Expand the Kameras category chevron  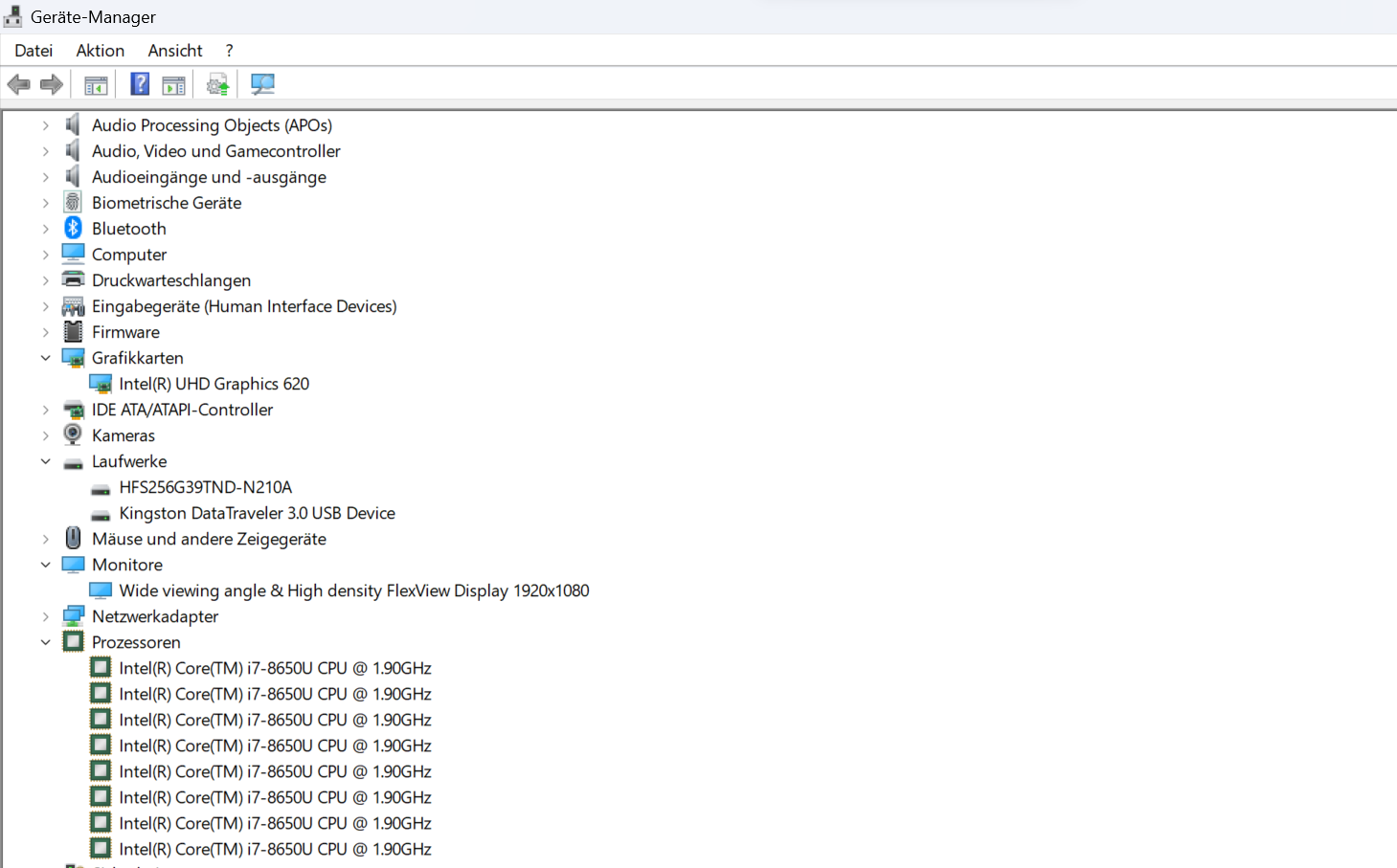tap(45, 435)
